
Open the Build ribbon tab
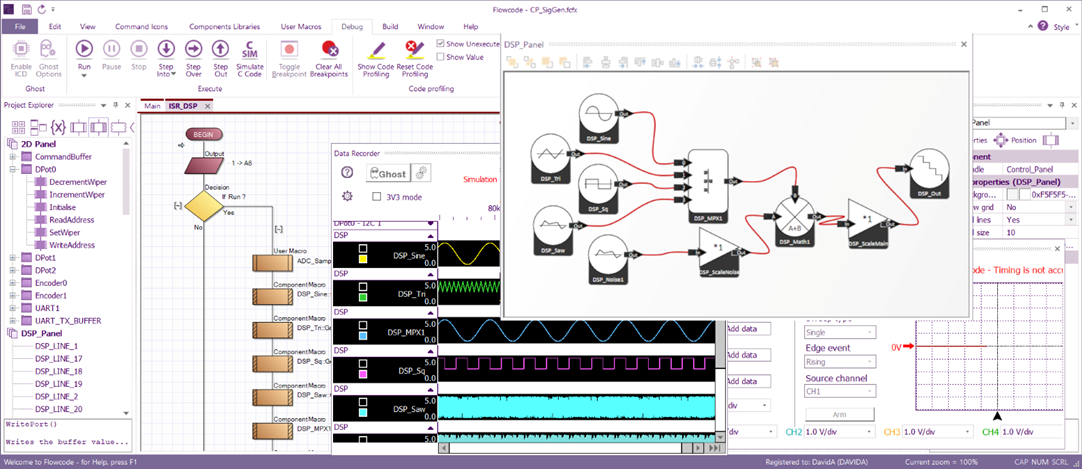point(390,26)
